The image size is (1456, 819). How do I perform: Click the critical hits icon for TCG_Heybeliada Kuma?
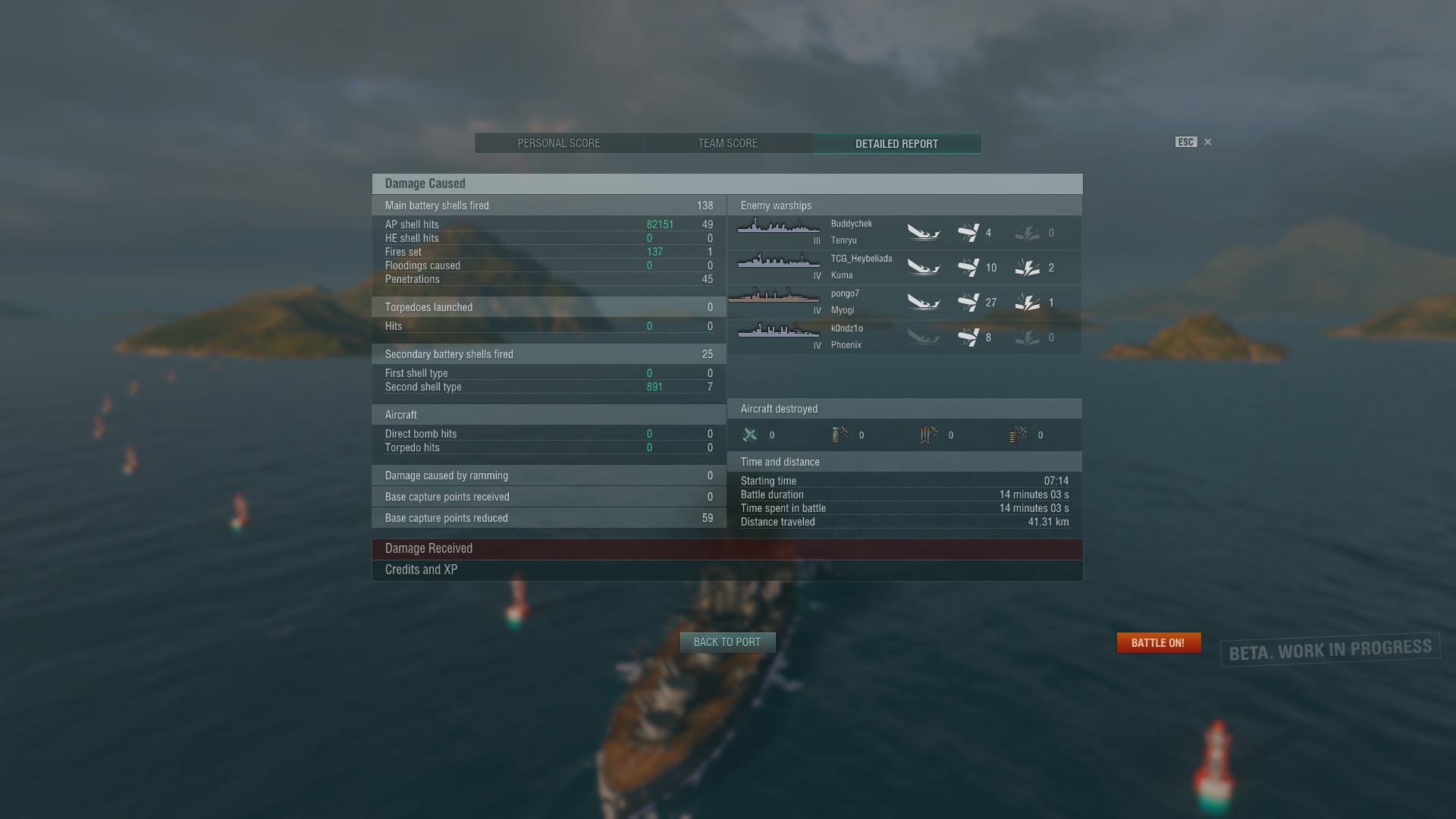click(x=1028, y=267)
